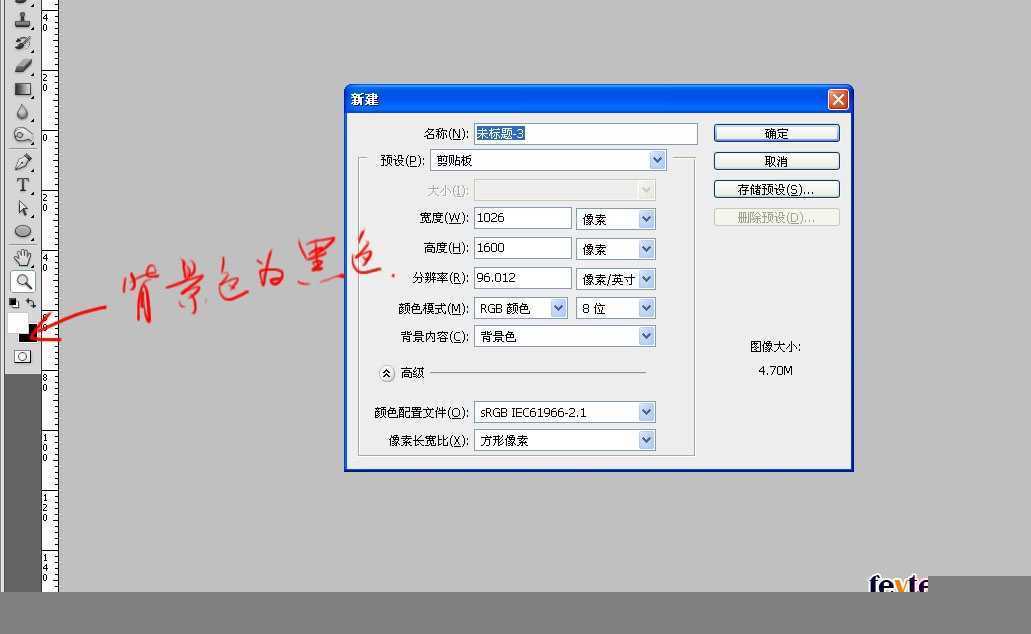
Task: Confirm the new document with 确定
Action: point(776,132)
